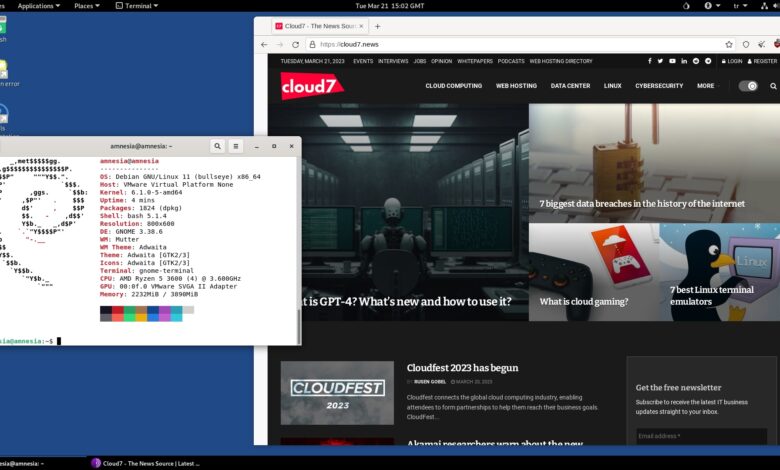Open '7 biggest data breaches' article
780x470 pixels.
point(642,203)
